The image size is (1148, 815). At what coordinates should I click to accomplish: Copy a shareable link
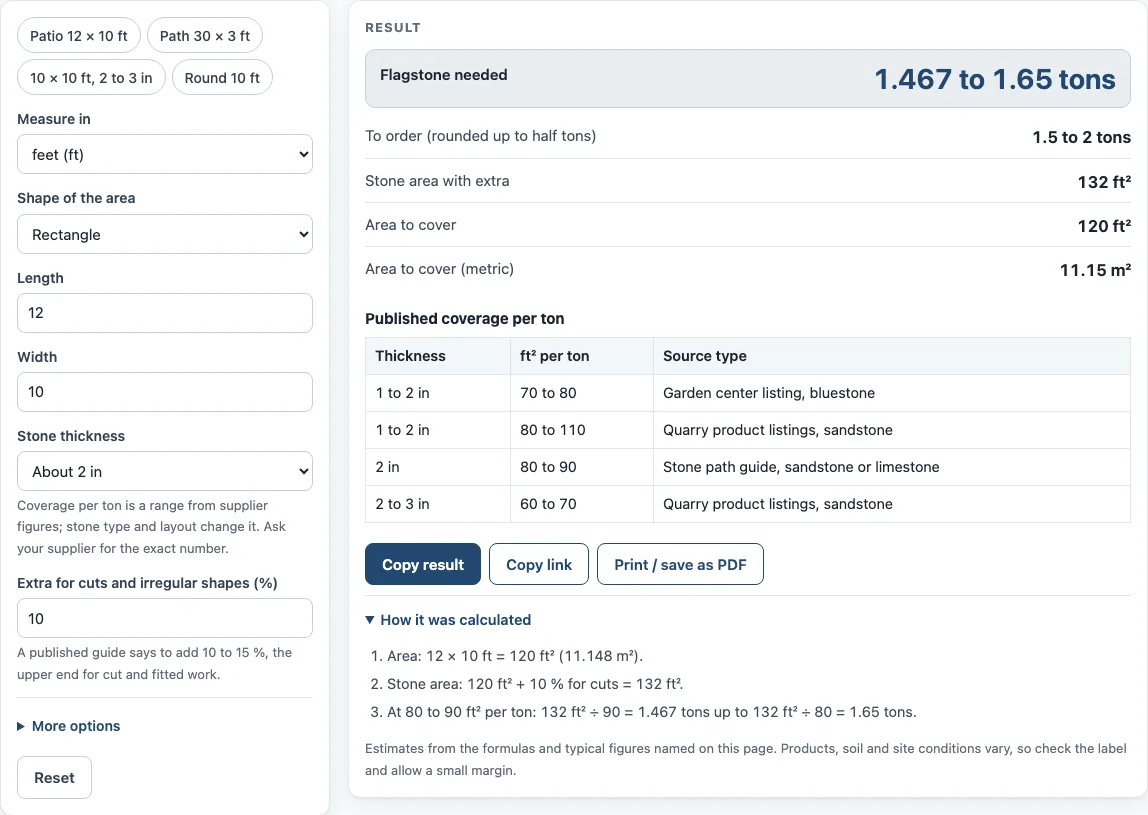point(539,565)
